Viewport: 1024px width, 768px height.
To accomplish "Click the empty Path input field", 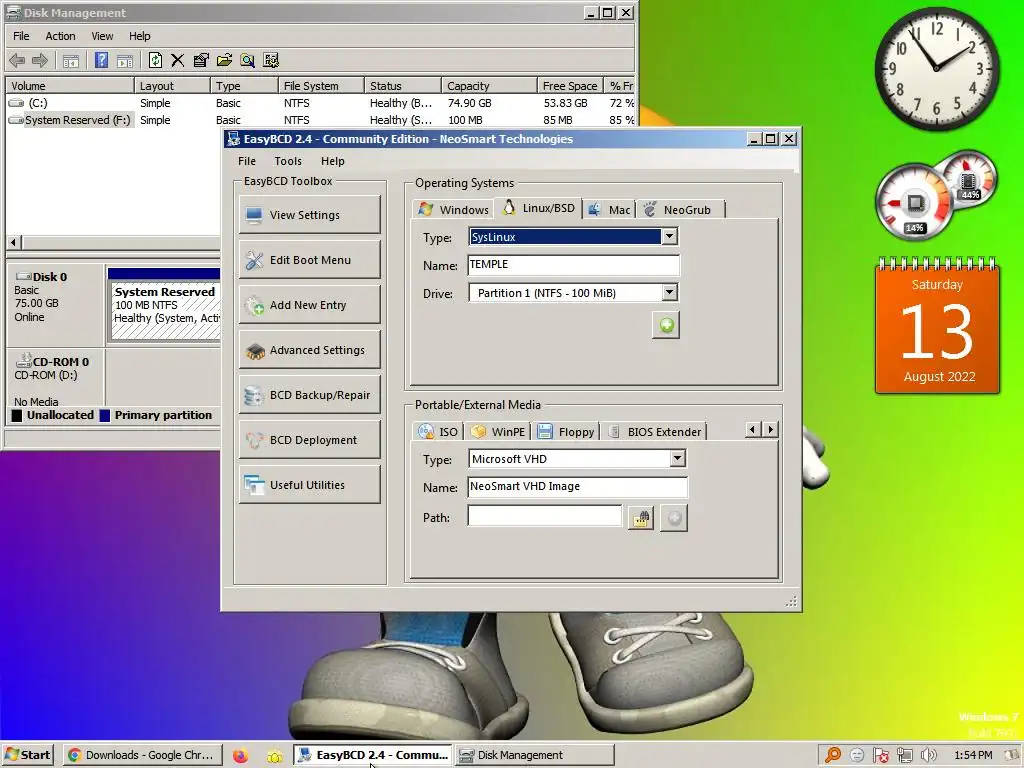I will (x=545, y=517).
